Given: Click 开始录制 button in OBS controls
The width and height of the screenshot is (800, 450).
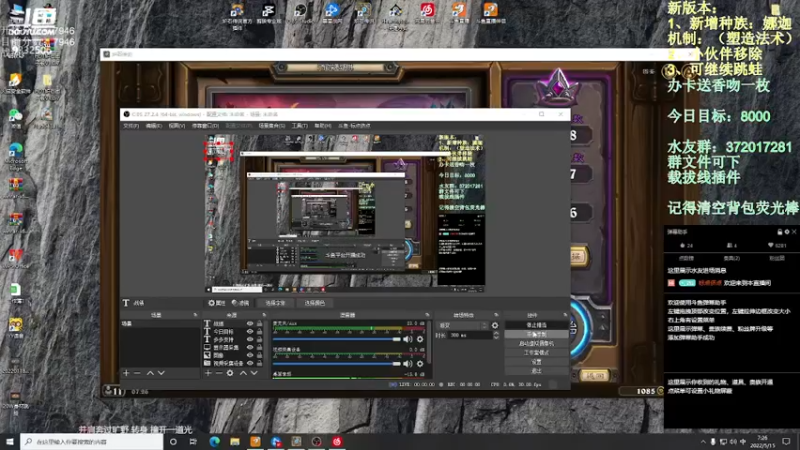Looking at the screenshot, I should pyautogui.click(x=536, y=334).
